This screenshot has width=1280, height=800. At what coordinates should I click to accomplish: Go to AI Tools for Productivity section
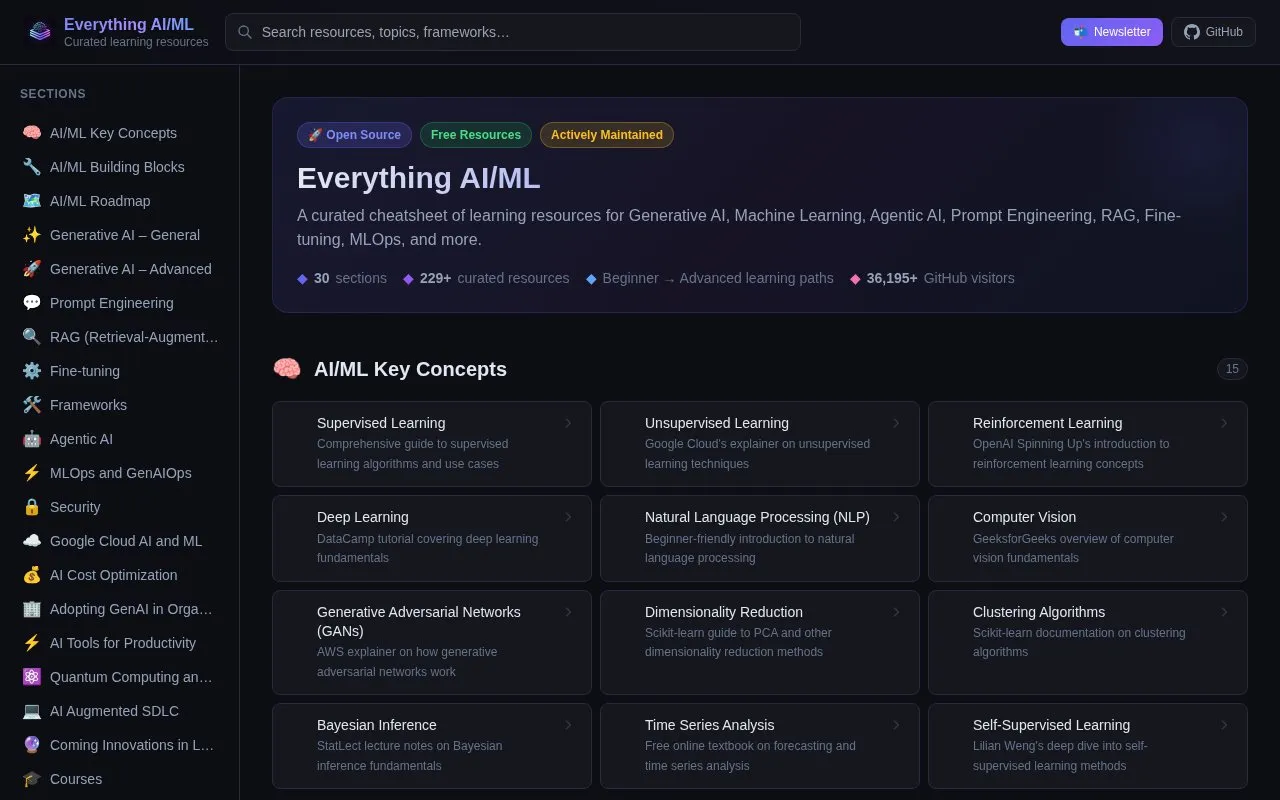[x=120, y=643]
